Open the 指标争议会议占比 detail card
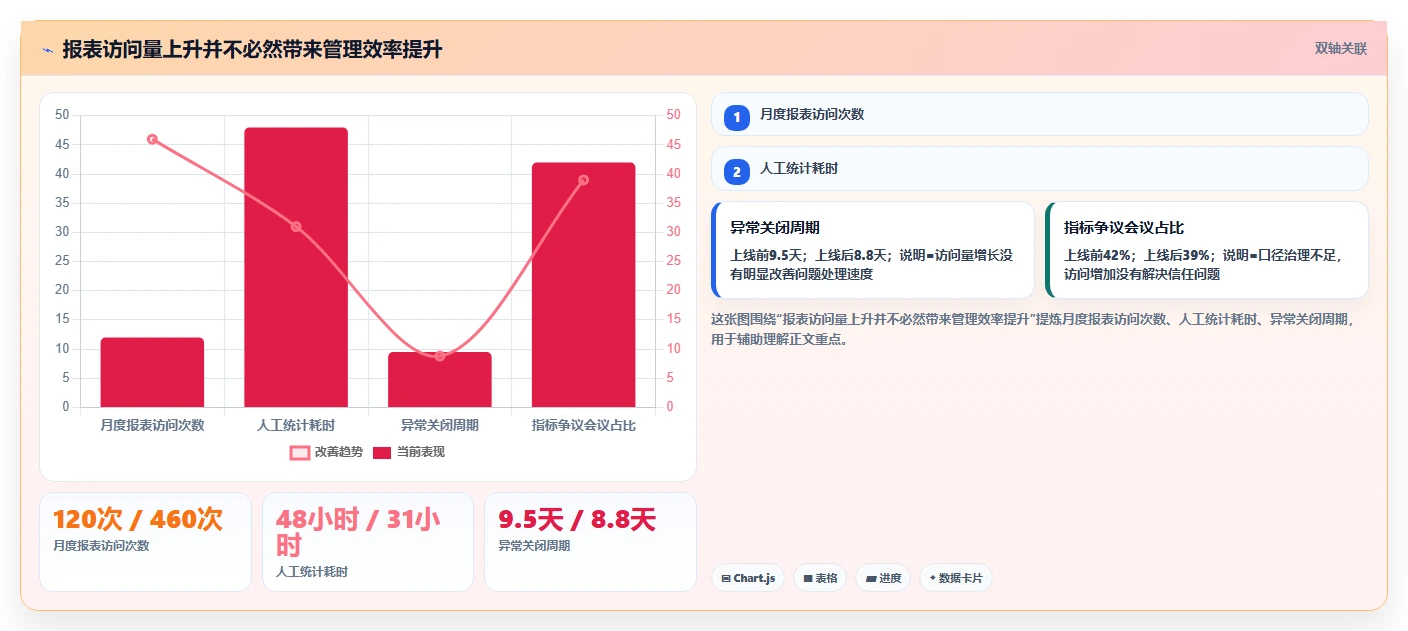 pos(1206,250)
